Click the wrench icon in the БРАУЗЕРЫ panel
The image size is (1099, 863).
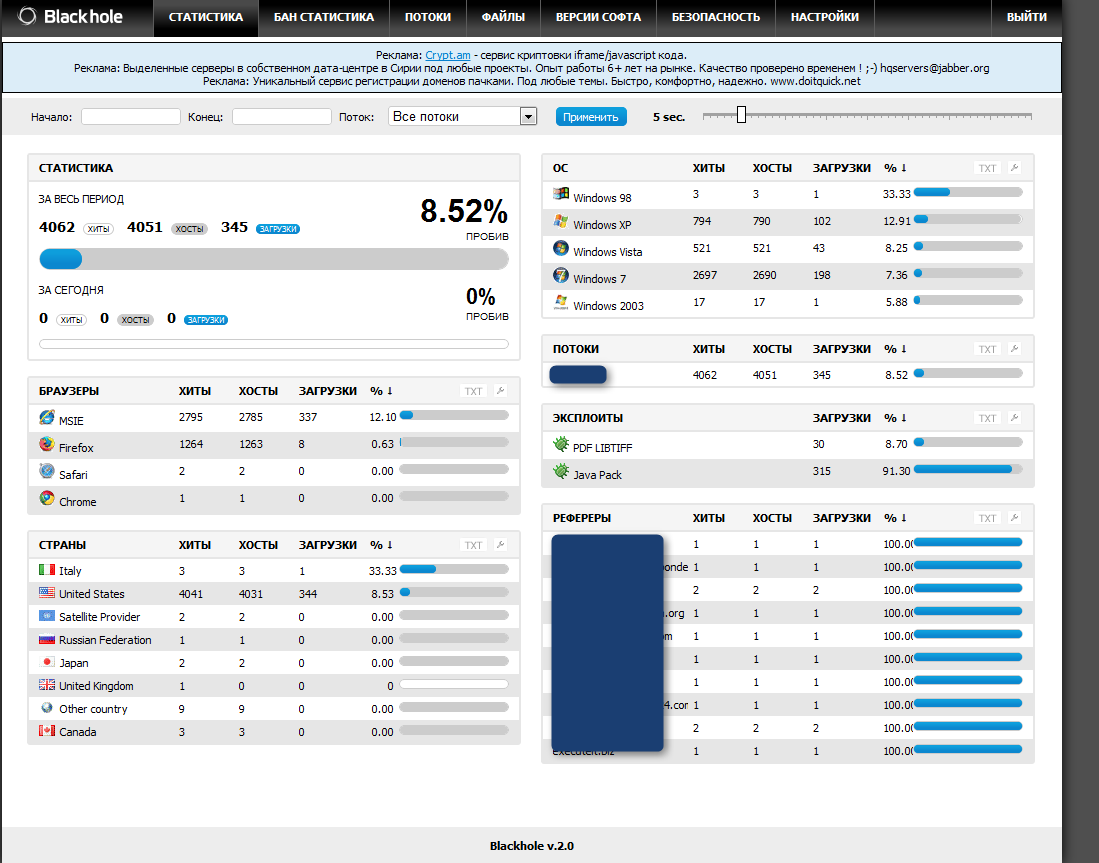500,390
